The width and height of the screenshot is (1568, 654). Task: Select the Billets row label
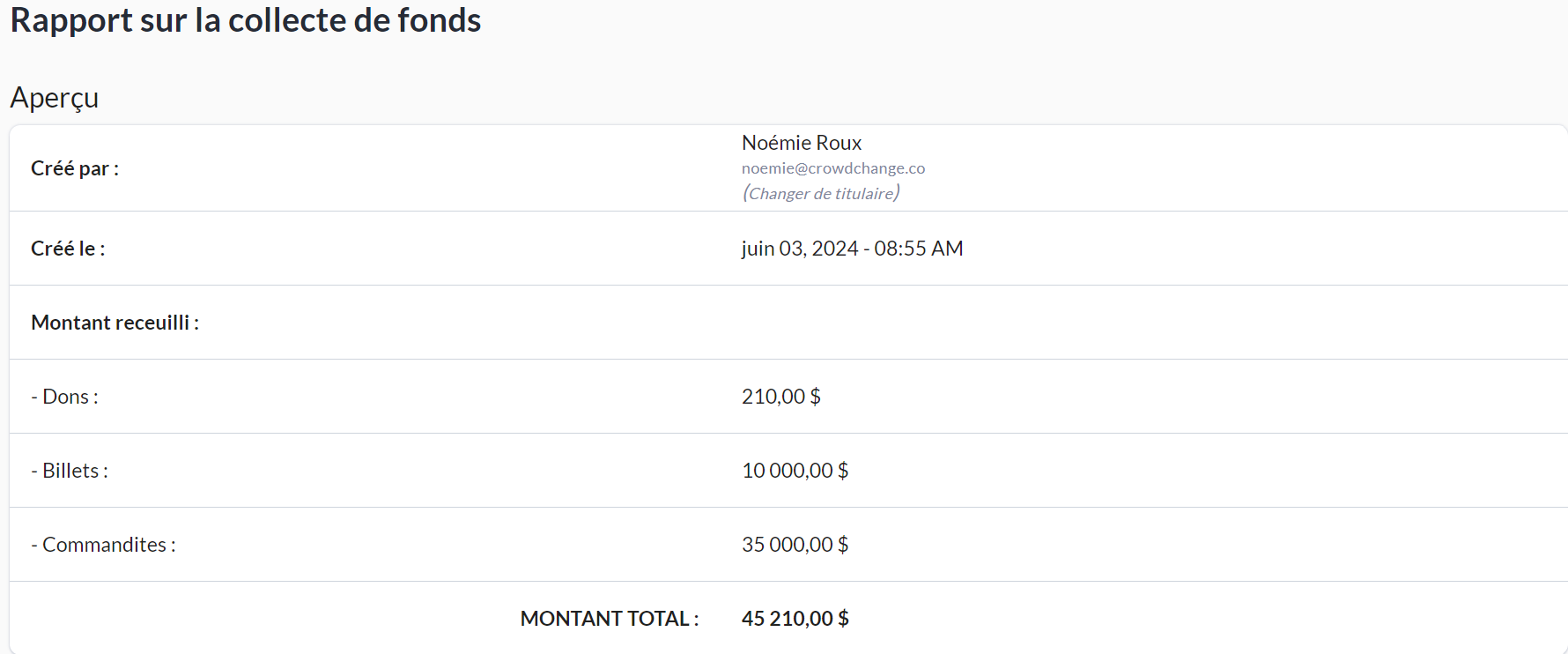(70, 471)
